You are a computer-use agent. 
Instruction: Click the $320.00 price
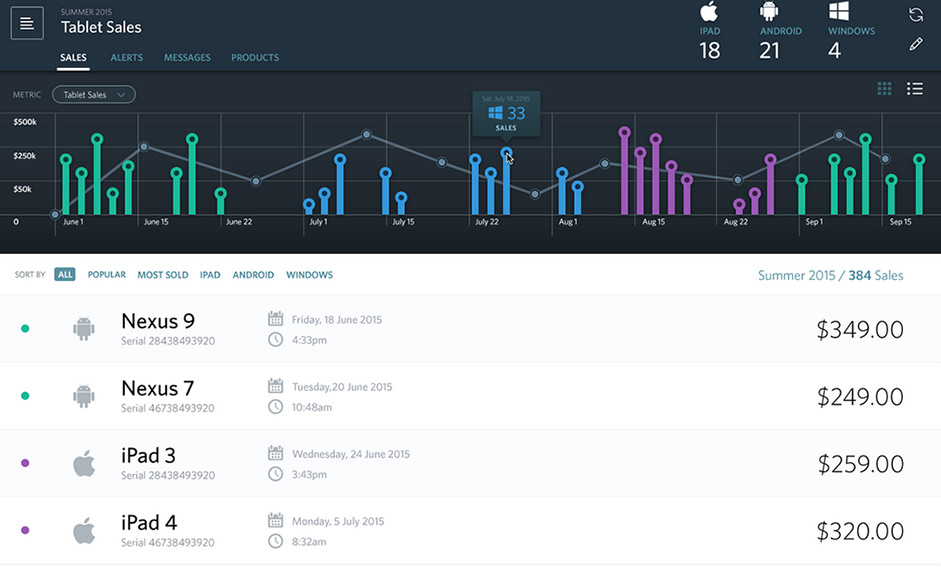pos(860,531)
